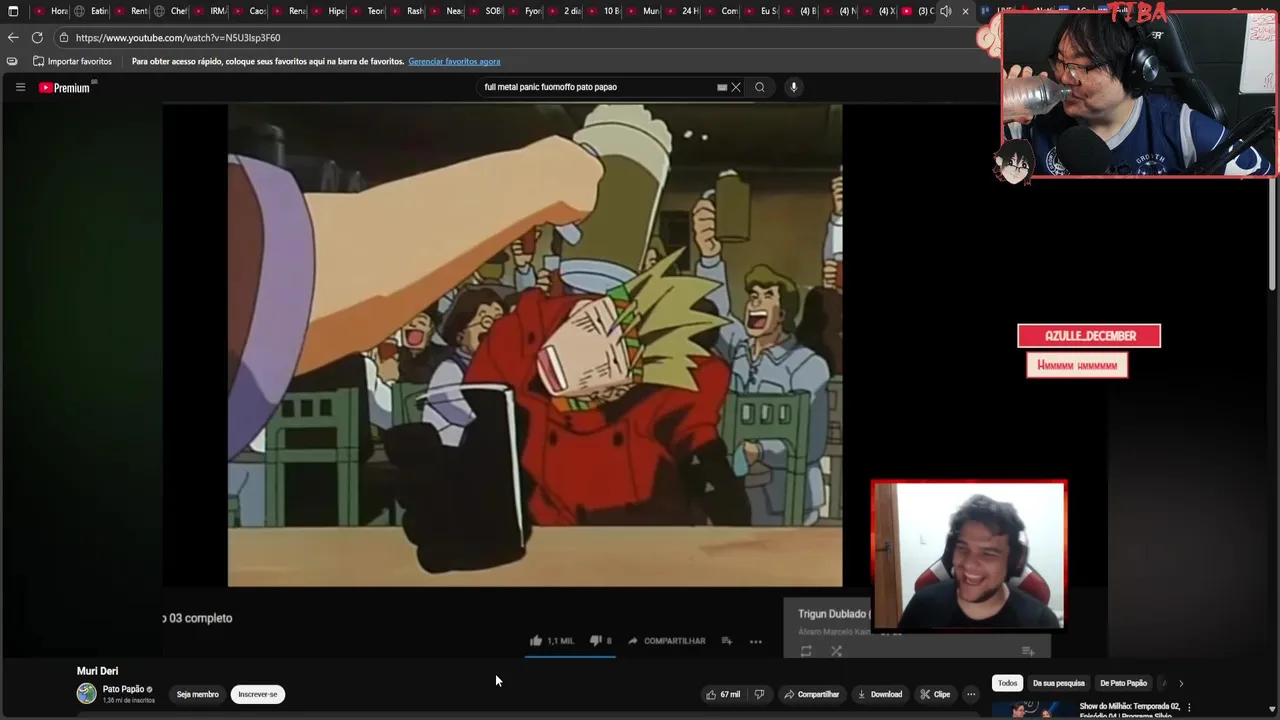Toggle the in-video playlist loop icon
1280x720 pixels.
(x=806, y=651)
